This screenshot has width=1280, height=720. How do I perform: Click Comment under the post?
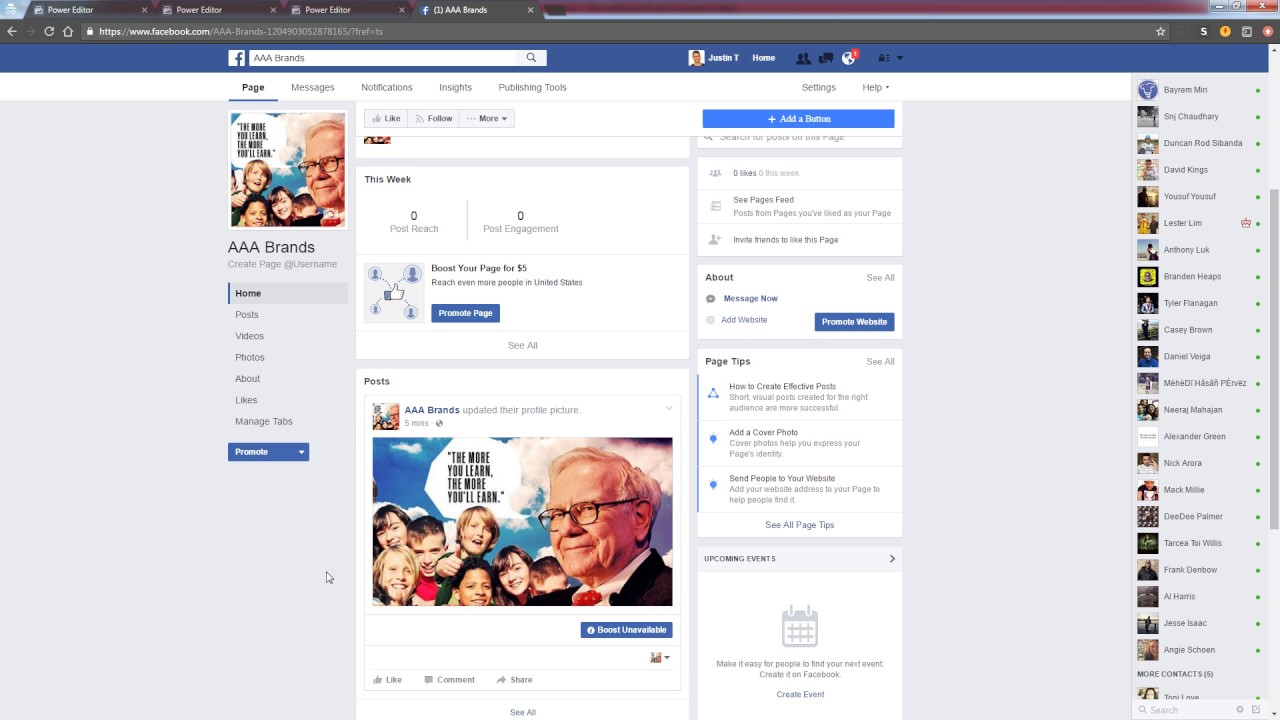(x=449, y=680)
